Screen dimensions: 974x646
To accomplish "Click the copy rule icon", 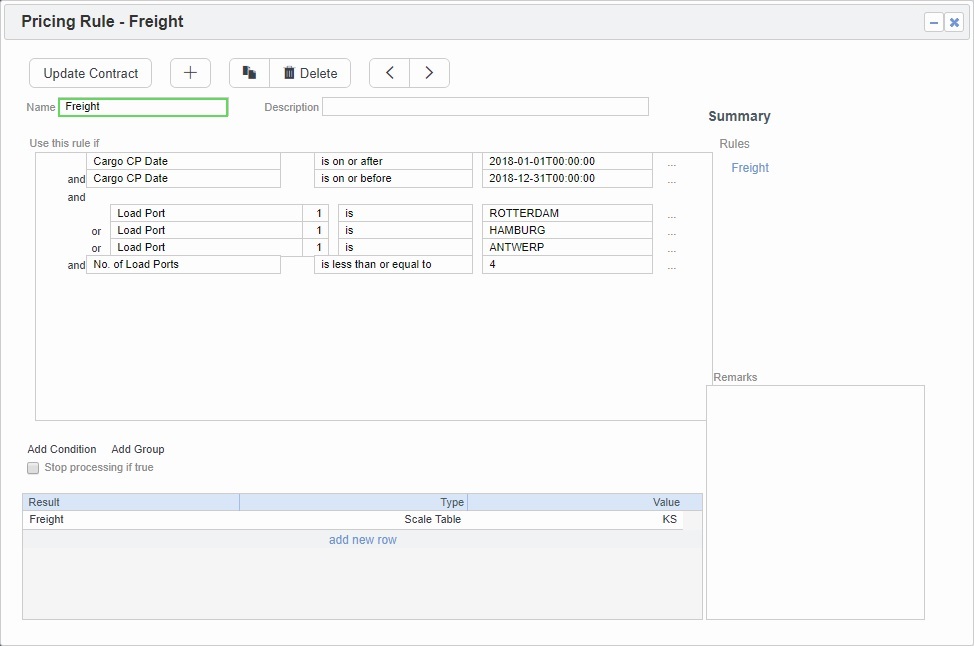I will (250, 73).
